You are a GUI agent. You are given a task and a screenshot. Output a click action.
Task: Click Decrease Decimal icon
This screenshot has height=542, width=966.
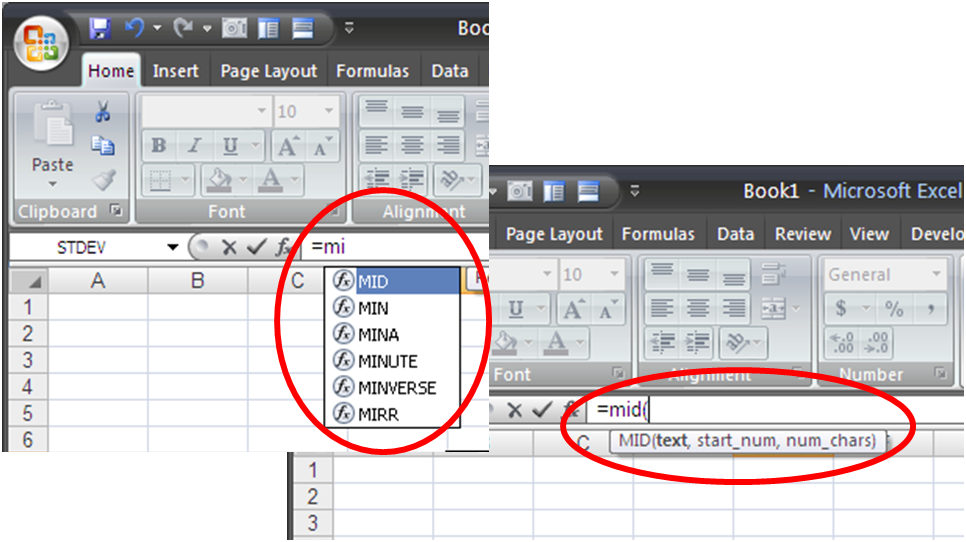pyautogui.click(x=875, y=342)
